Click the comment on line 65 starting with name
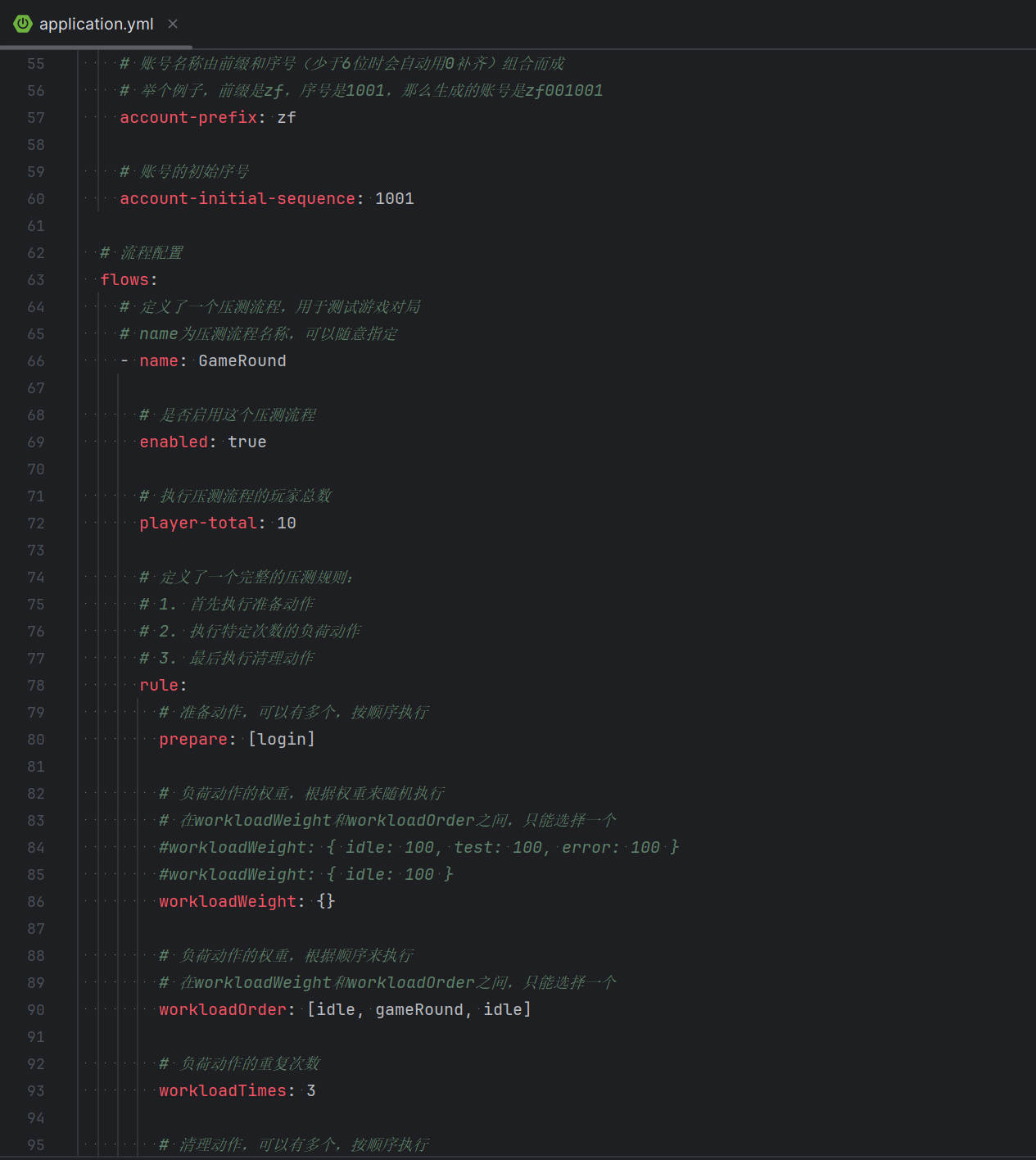 (x=259, y=333)
